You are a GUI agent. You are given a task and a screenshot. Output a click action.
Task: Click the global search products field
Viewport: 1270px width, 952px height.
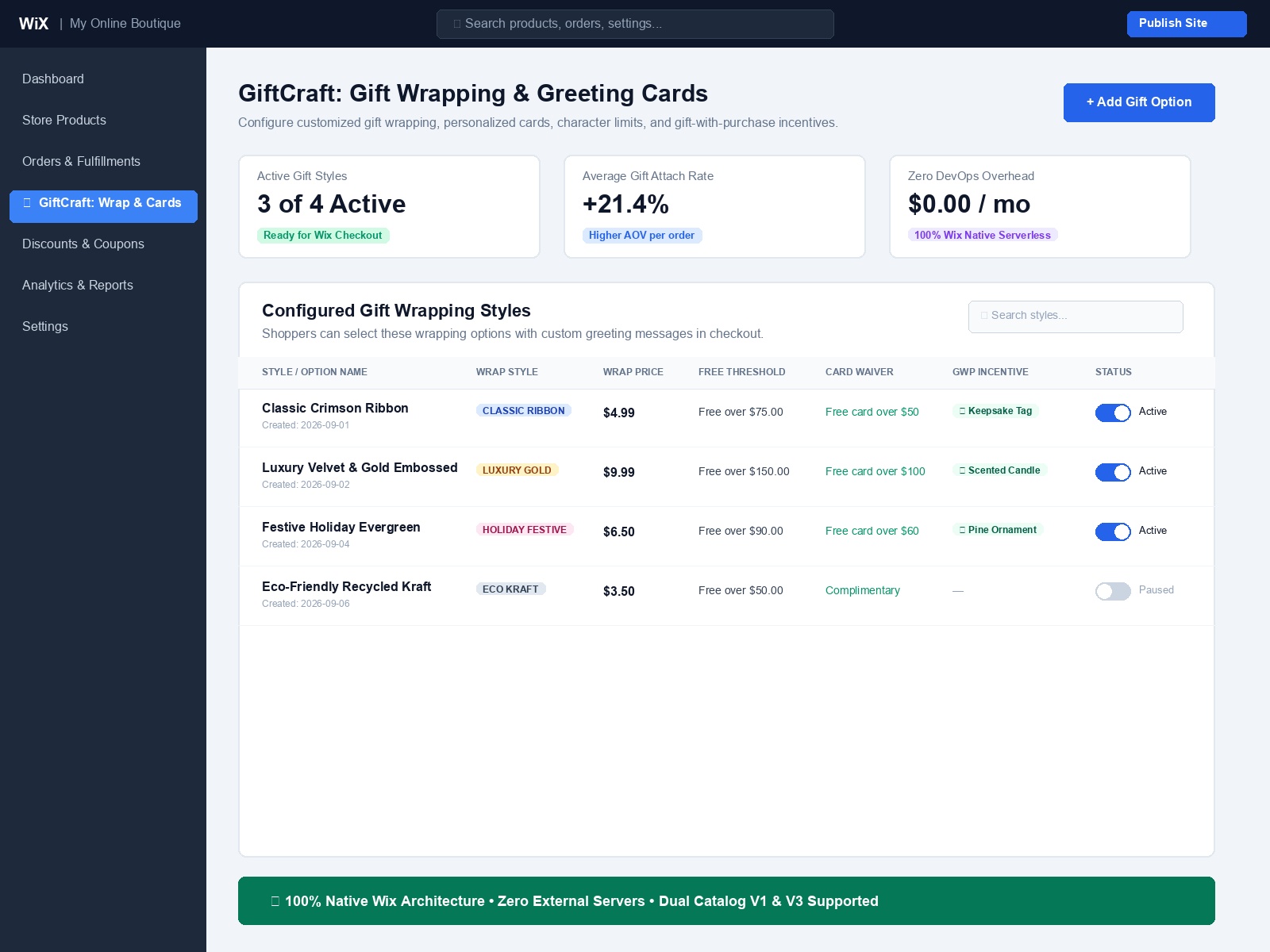[635, 24]
